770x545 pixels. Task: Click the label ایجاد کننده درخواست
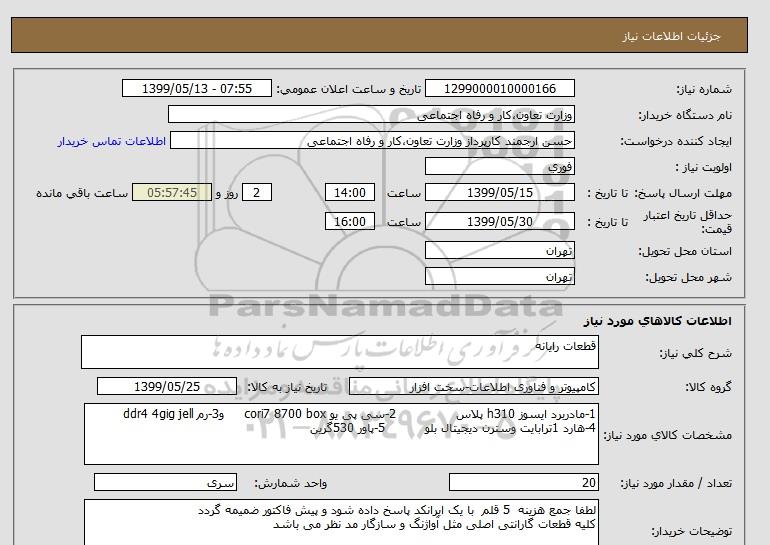[x=676, y=141]
